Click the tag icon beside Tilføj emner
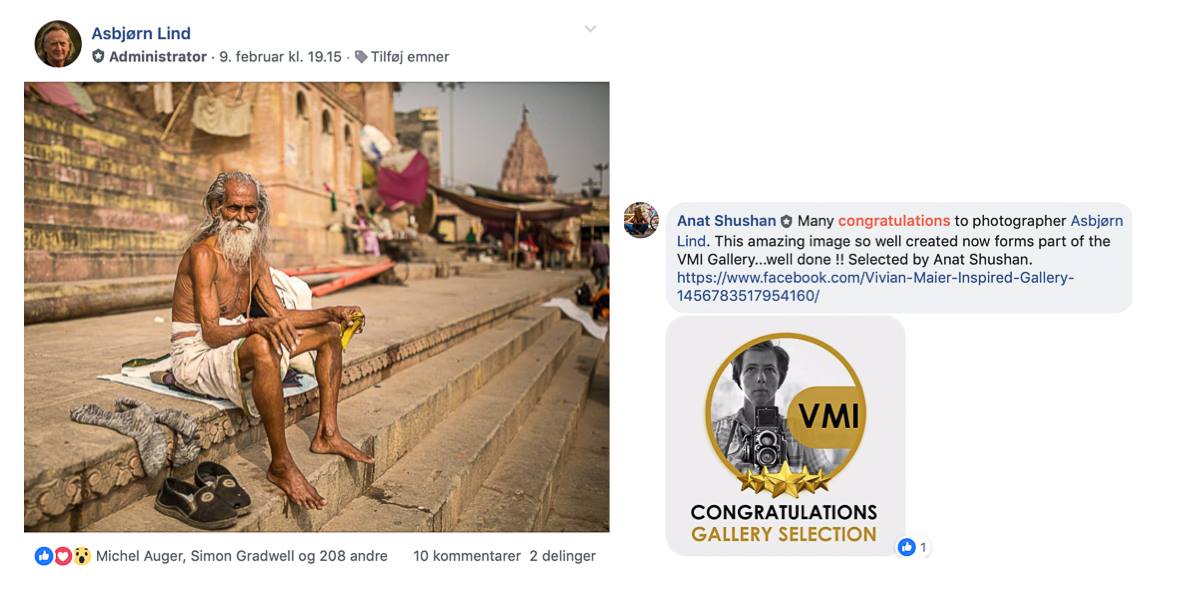This screenshot has width=1181, height=590. click(x=361, y=57)
